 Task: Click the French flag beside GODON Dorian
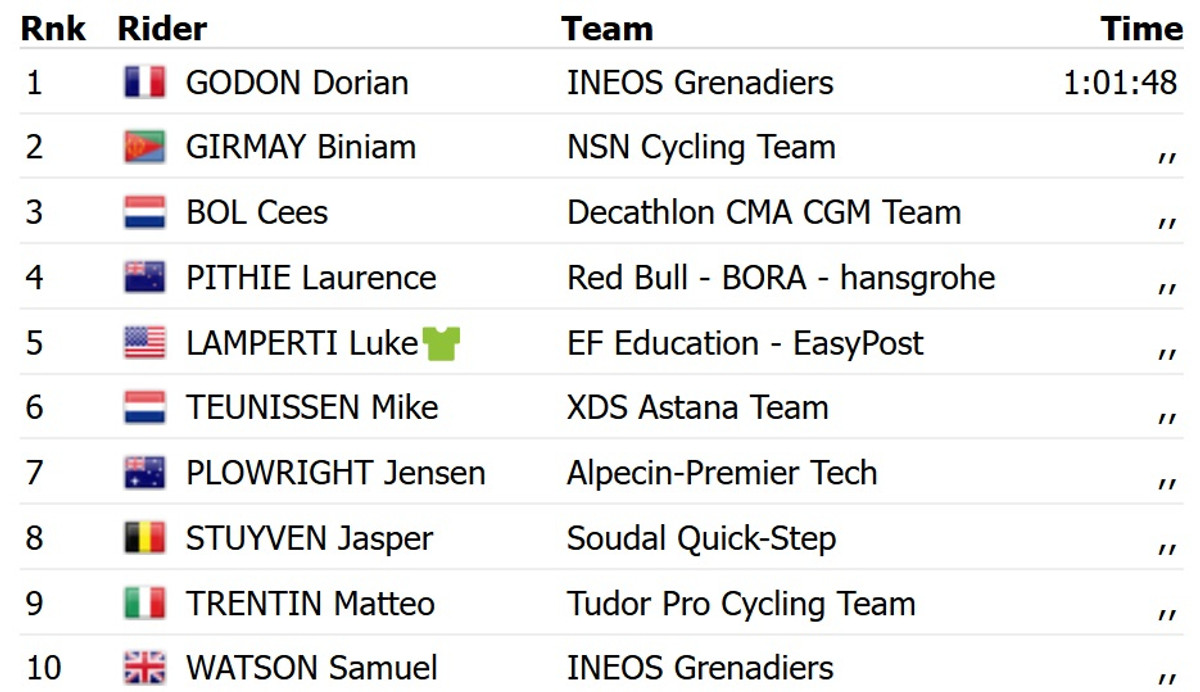point(145,82)
